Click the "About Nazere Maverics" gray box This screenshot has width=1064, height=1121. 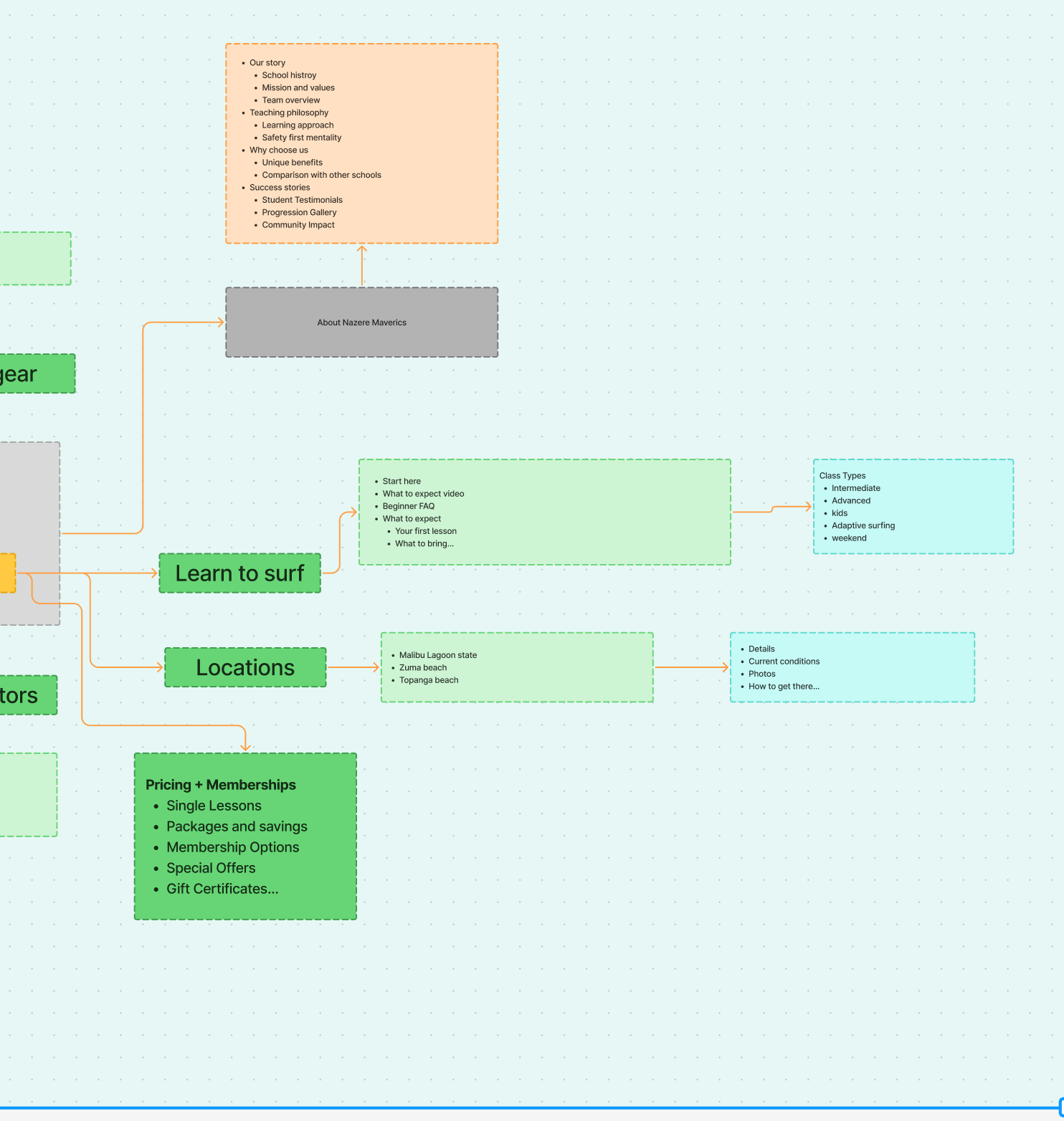[361, 323]
